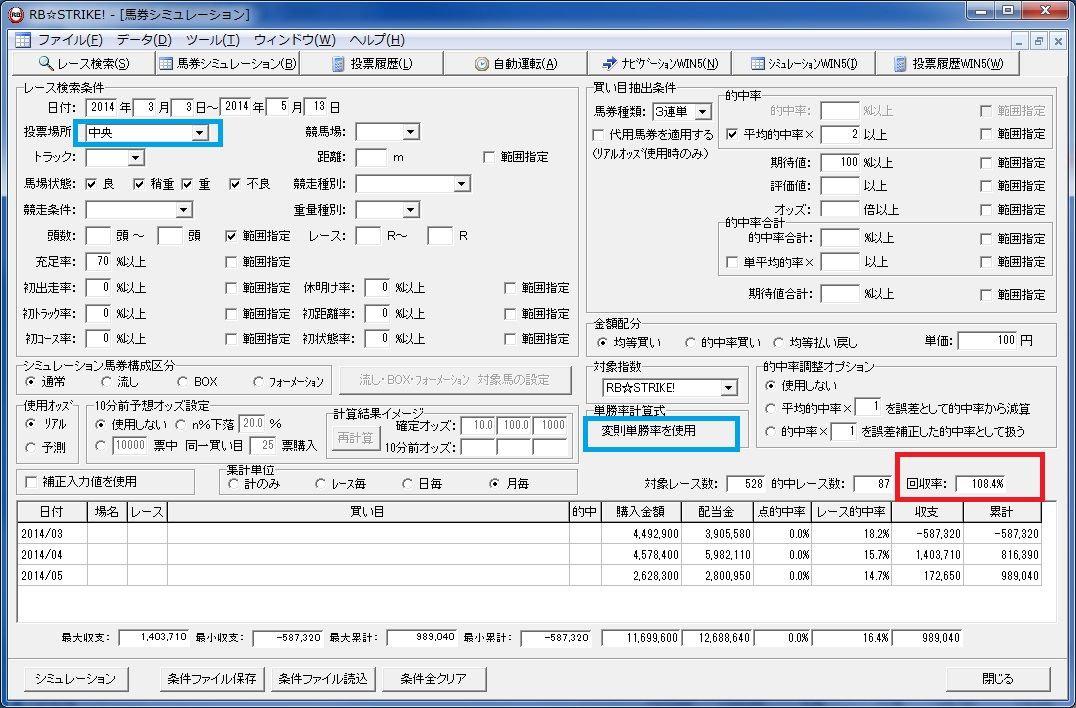Open the データ(D) menu

(144, 40)
